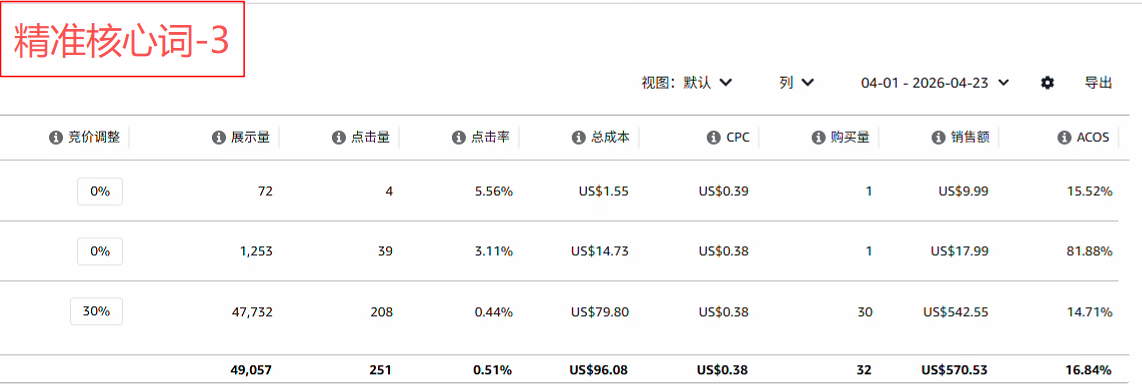Open the 视图: 默认 dropdown

(686, 83)
